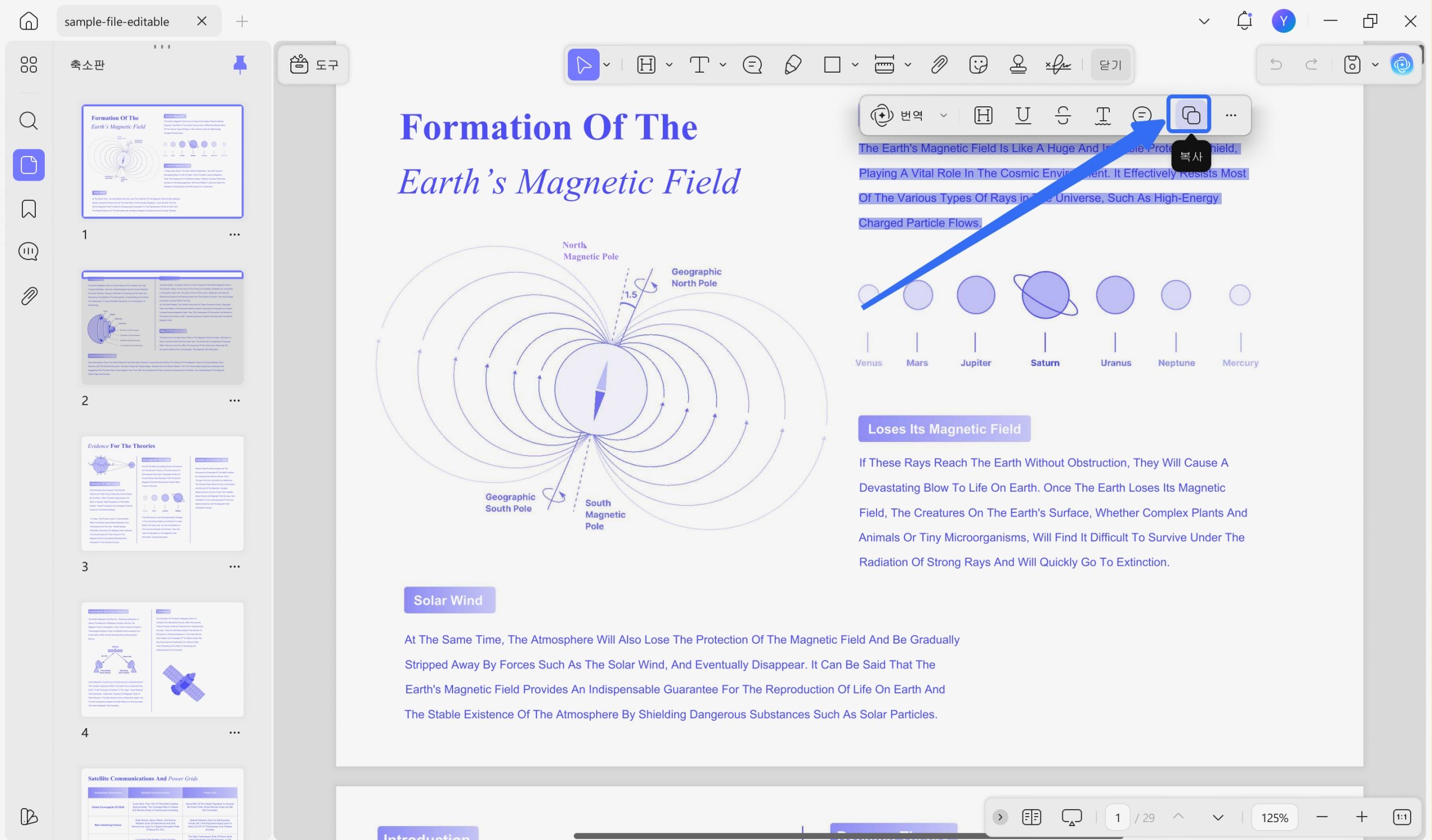Zoom out with minus button
This screenshot has width=1432, height=840.
1322,817
